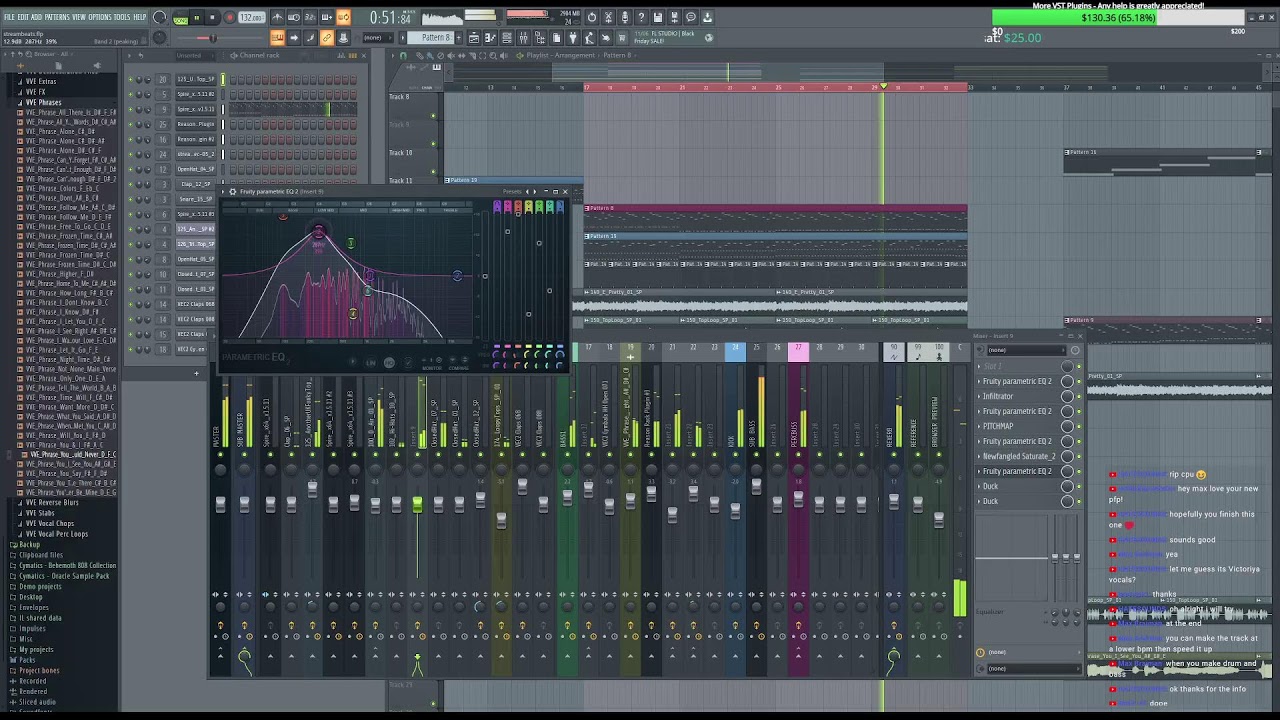Open the ADD menu
The width and height of the screenshot is (1280, 720).
tap(37, 17)
